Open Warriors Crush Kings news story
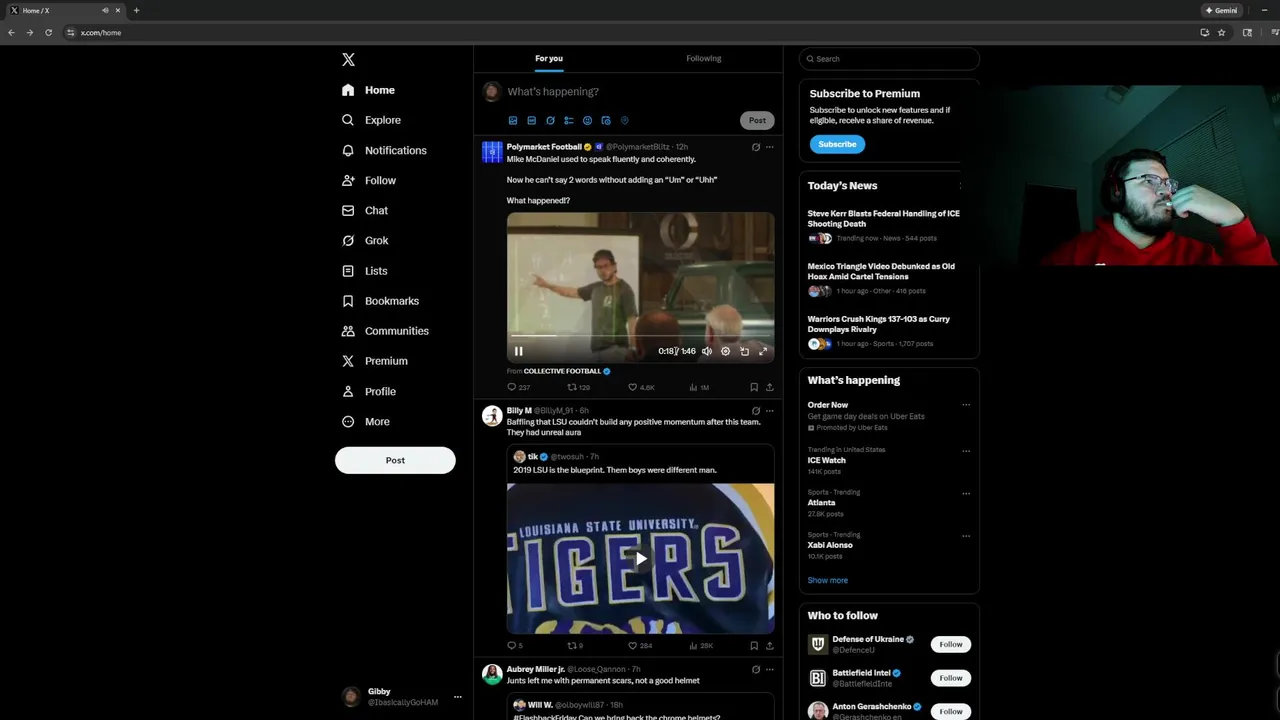The width and height of the screenshot is (1280, 720). pyautogui.click(x=879, y=324)
